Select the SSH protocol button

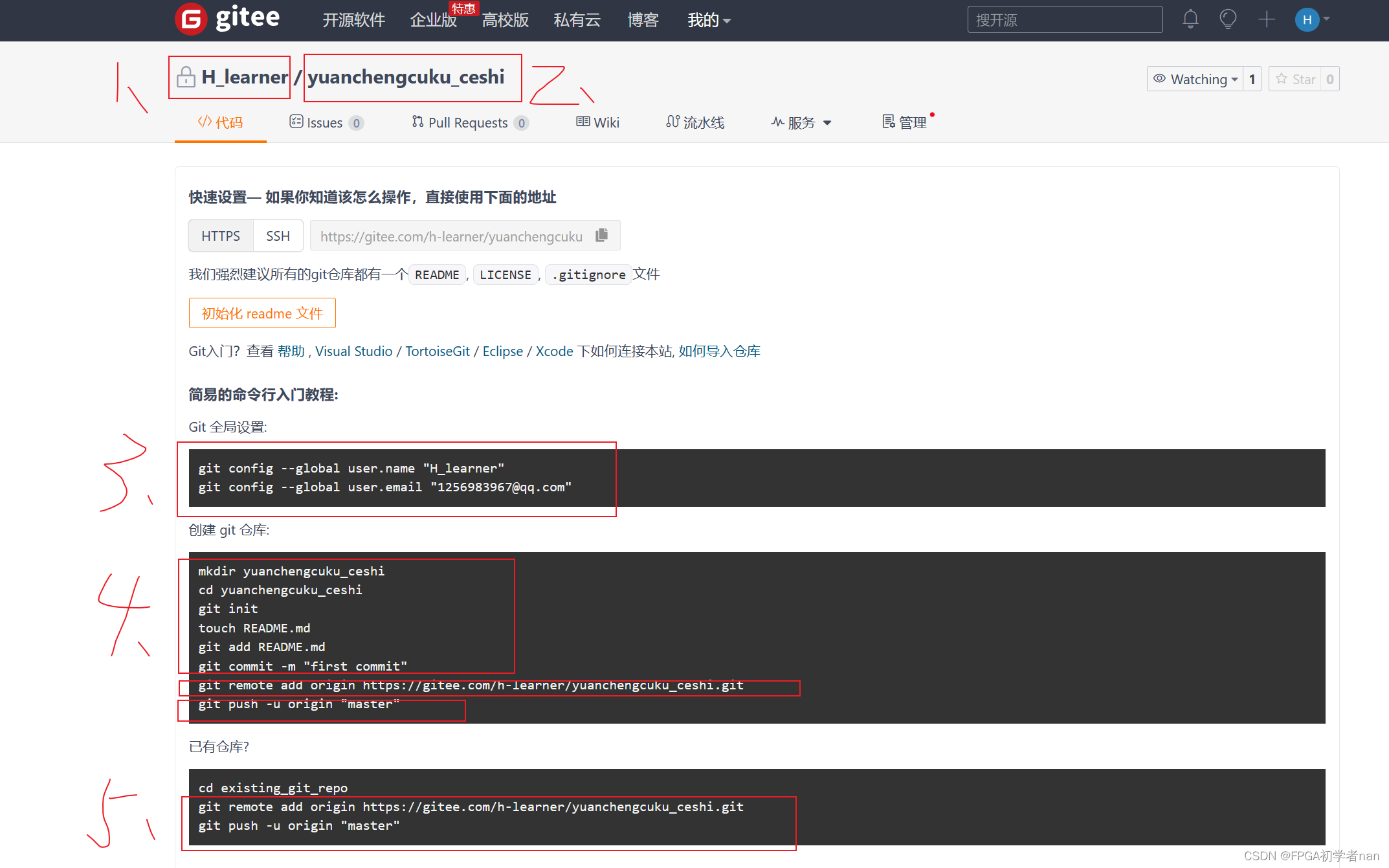(x=278, y=236)
